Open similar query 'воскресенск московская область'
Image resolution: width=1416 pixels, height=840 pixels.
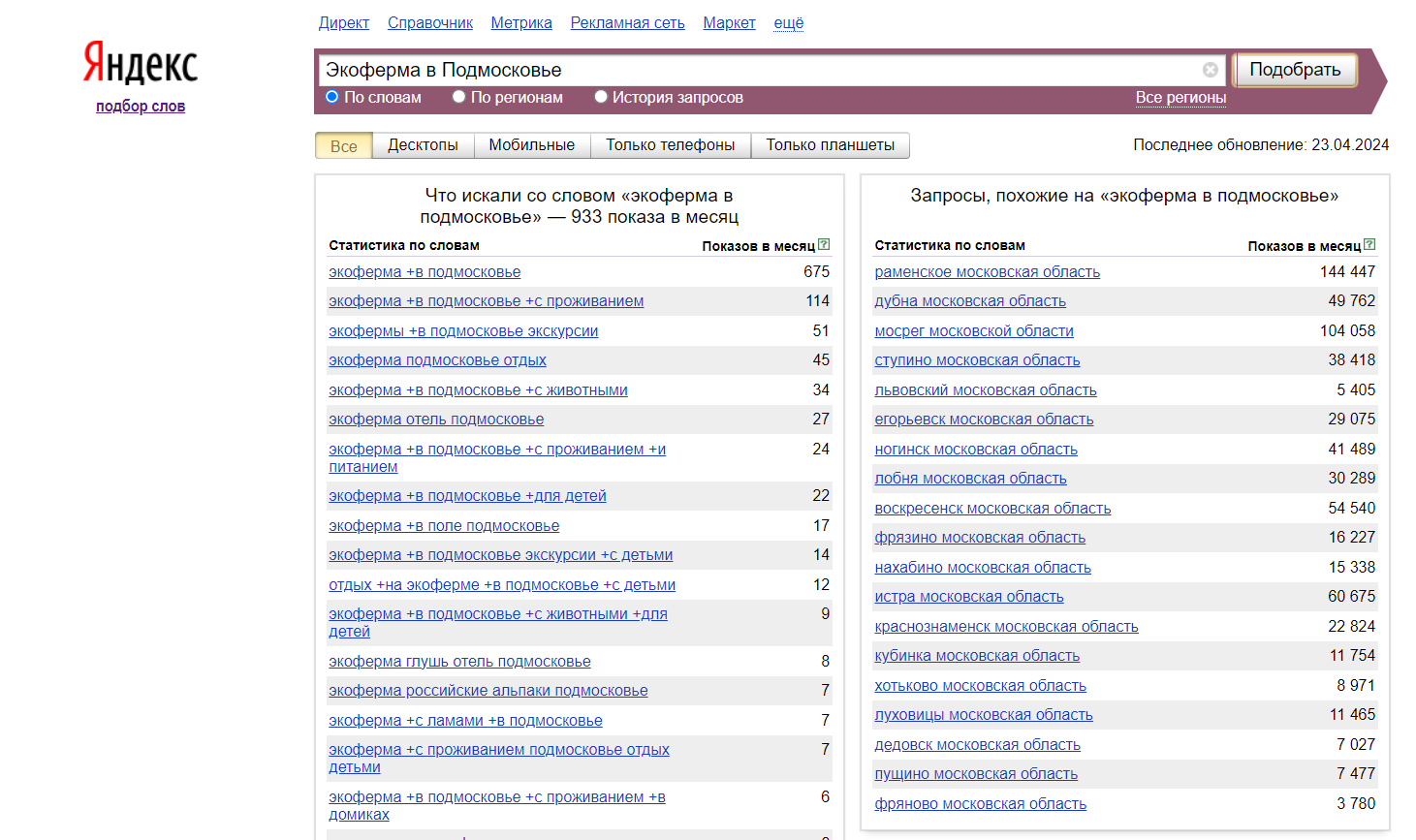point(992,509)
